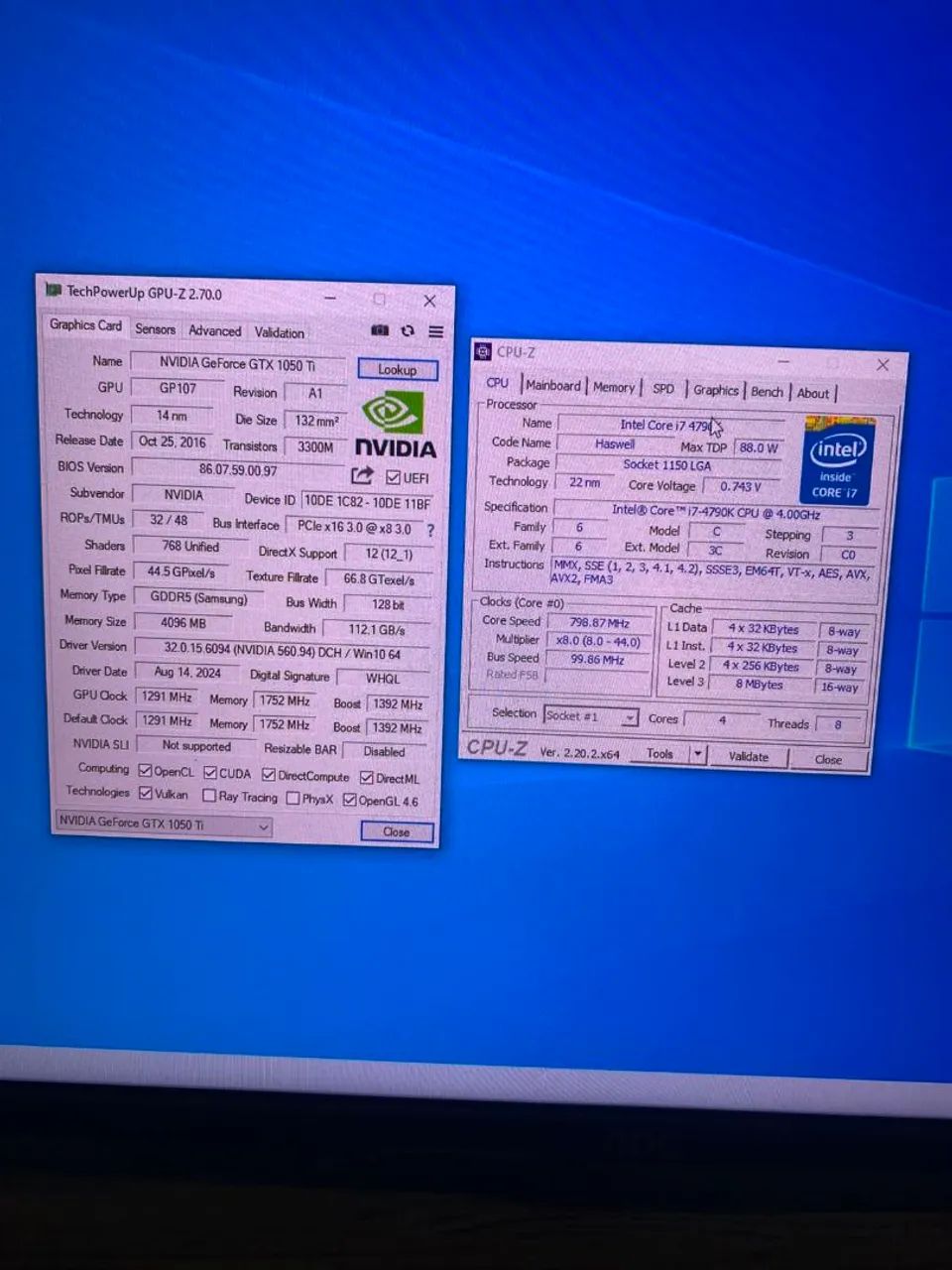This screenshot has height=1270, width=952.
Task: Click the GPU-Z screenshot camera icon
Action: (380, 330)
